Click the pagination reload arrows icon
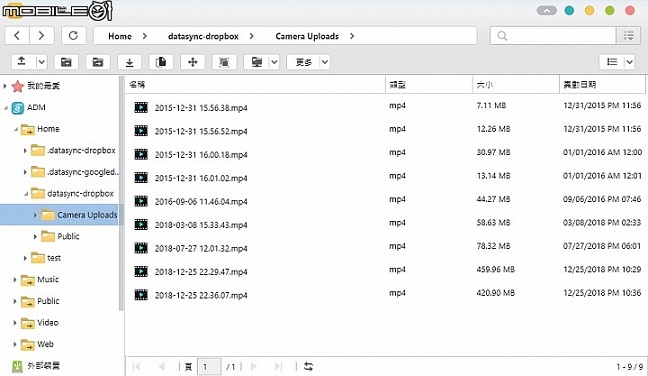The width and height of the screenshot is (648, 376). [308, 366]
